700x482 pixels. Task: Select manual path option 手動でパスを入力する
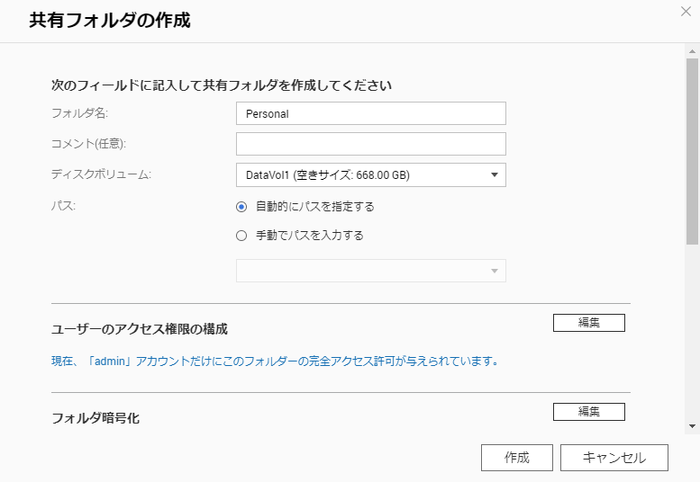click(242, 236)
